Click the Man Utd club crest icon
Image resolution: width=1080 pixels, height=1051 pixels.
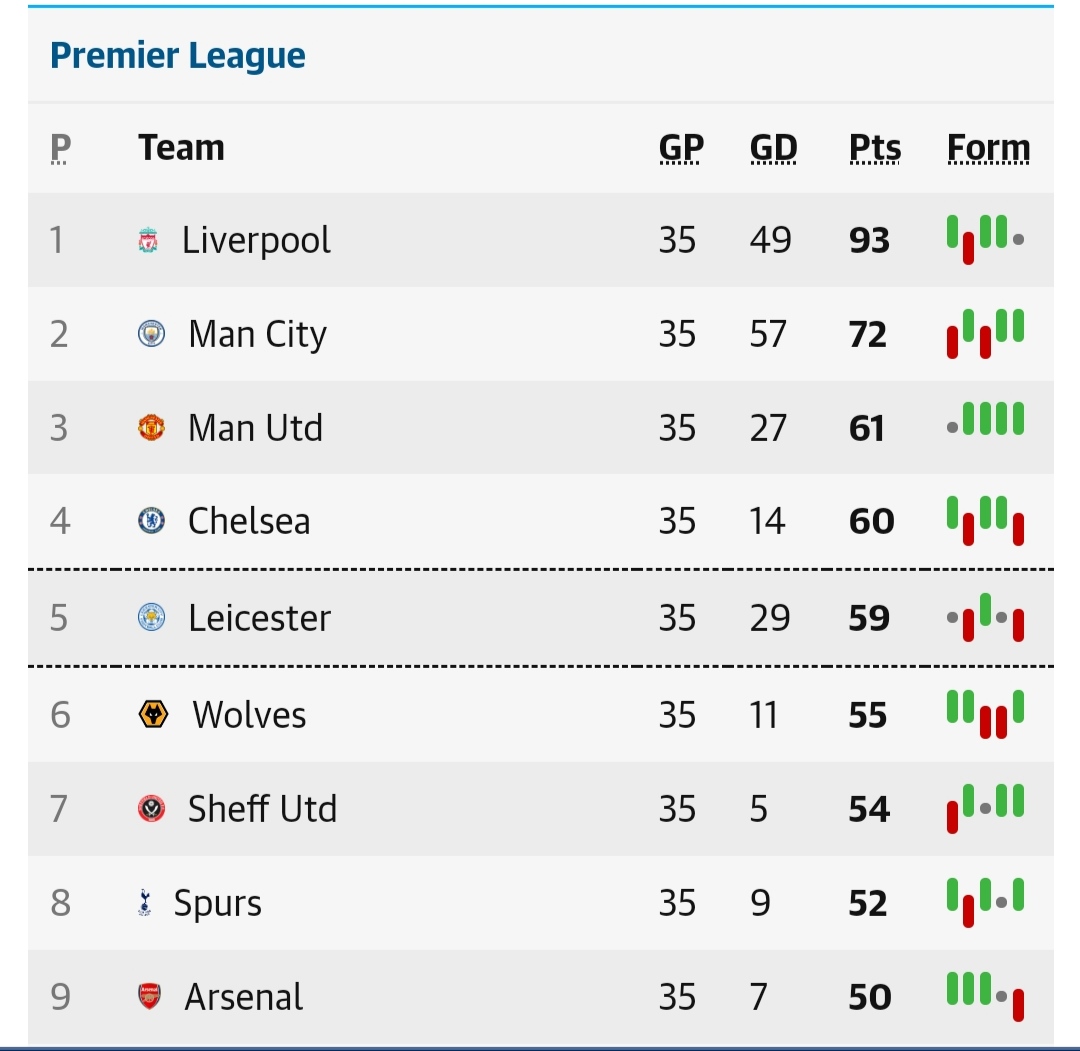[x=152, y=428]
